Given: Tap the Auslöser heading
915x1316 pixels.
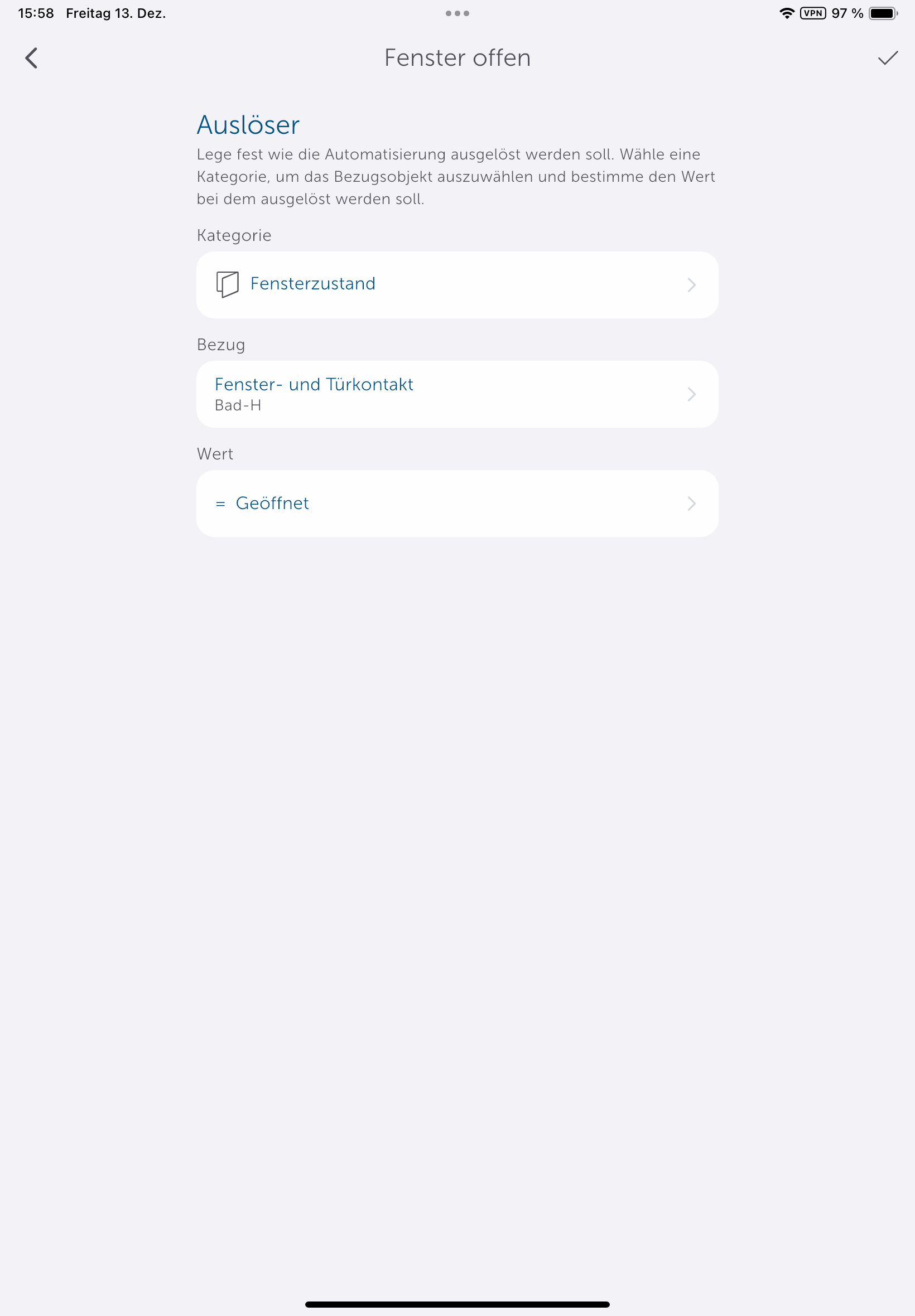Looking at the screenshot, I should [x=248, y=125].
